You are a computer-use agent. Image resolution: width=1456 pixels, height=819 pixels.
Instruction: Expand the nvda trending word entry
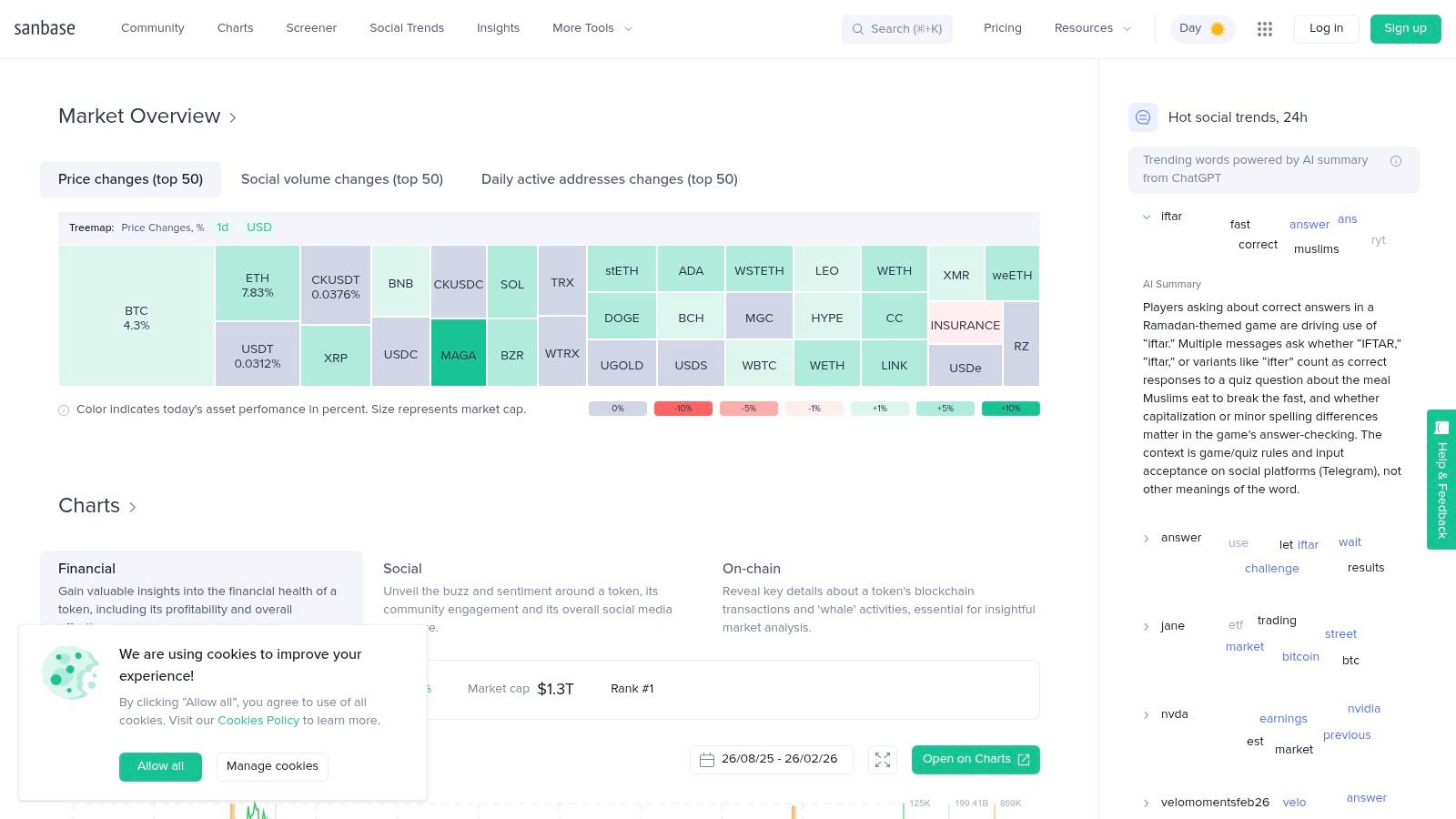(1147, 714)
